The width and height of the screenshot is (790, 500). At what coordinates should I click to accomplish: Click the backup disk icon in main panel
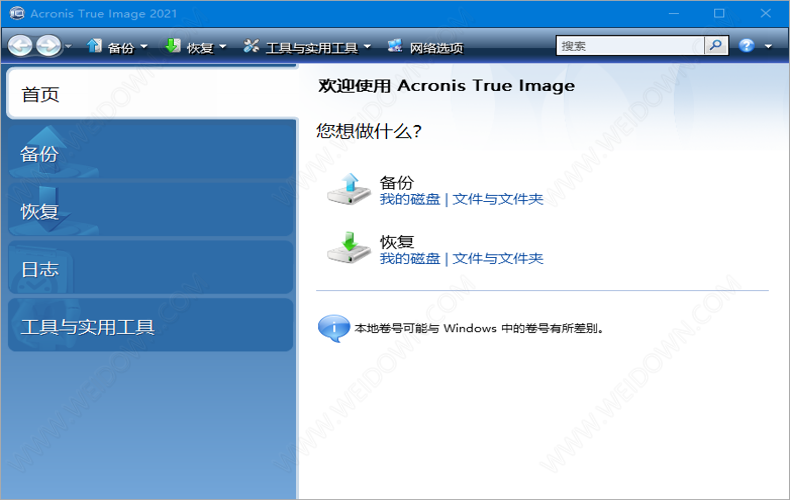tap(349, 190)
